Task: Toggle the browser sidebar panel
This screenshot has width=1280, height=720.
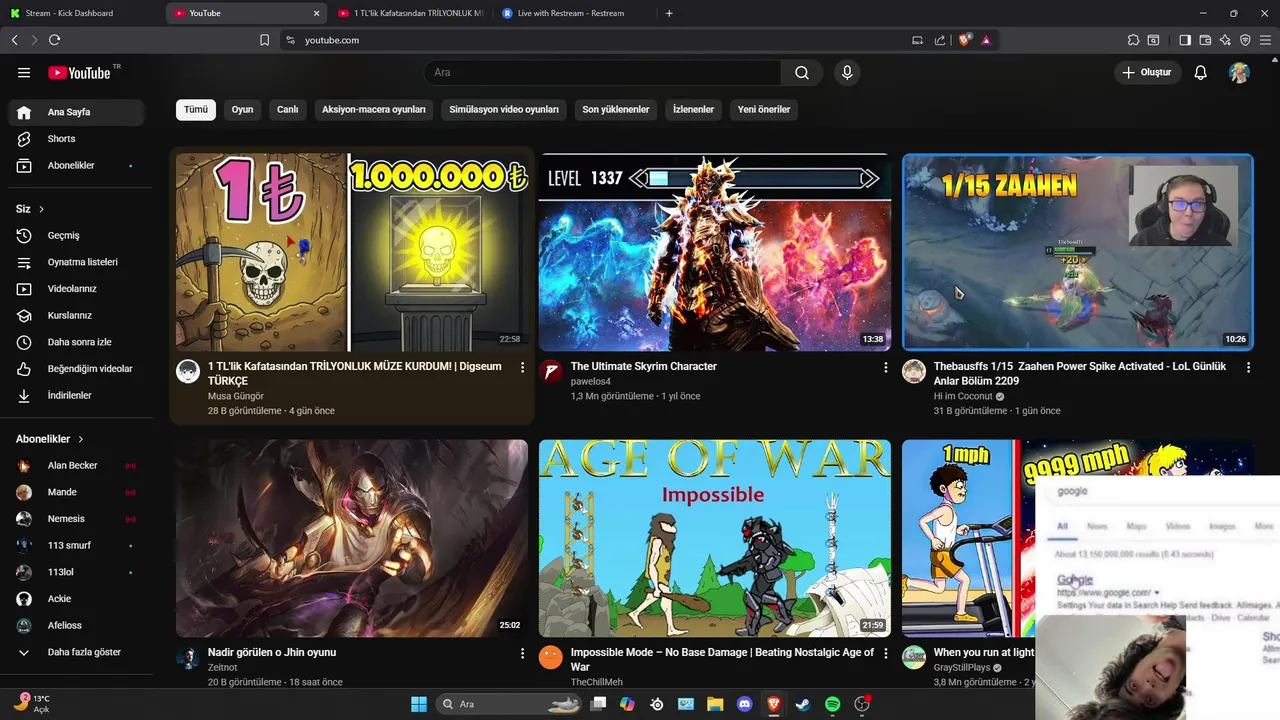Action: [x=1185, y=40]
